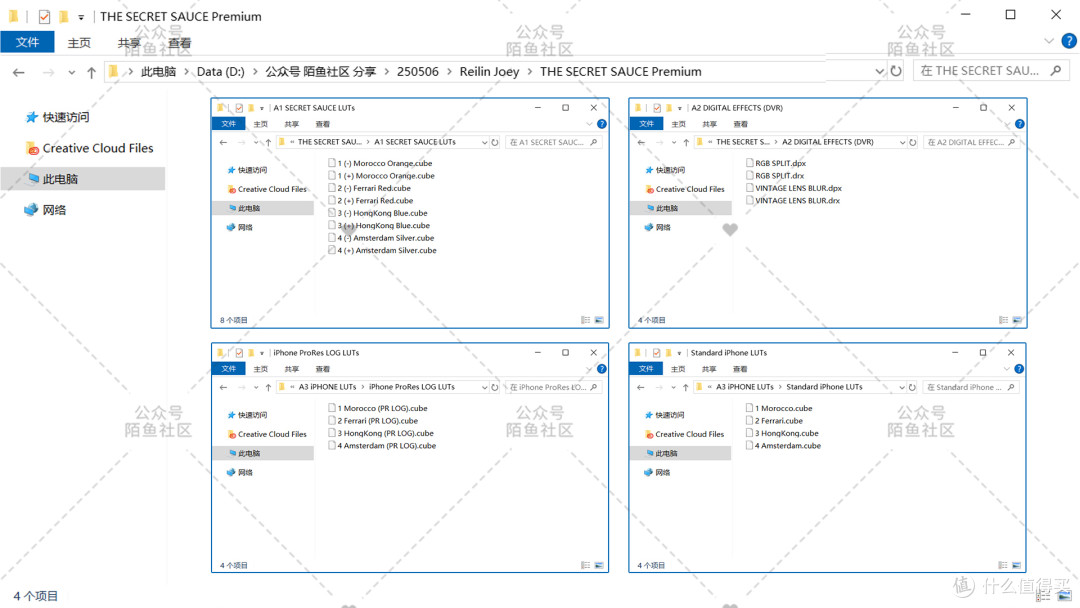
Task: Switch A1 window to details view icon
Action: click(x=585, y=320)
